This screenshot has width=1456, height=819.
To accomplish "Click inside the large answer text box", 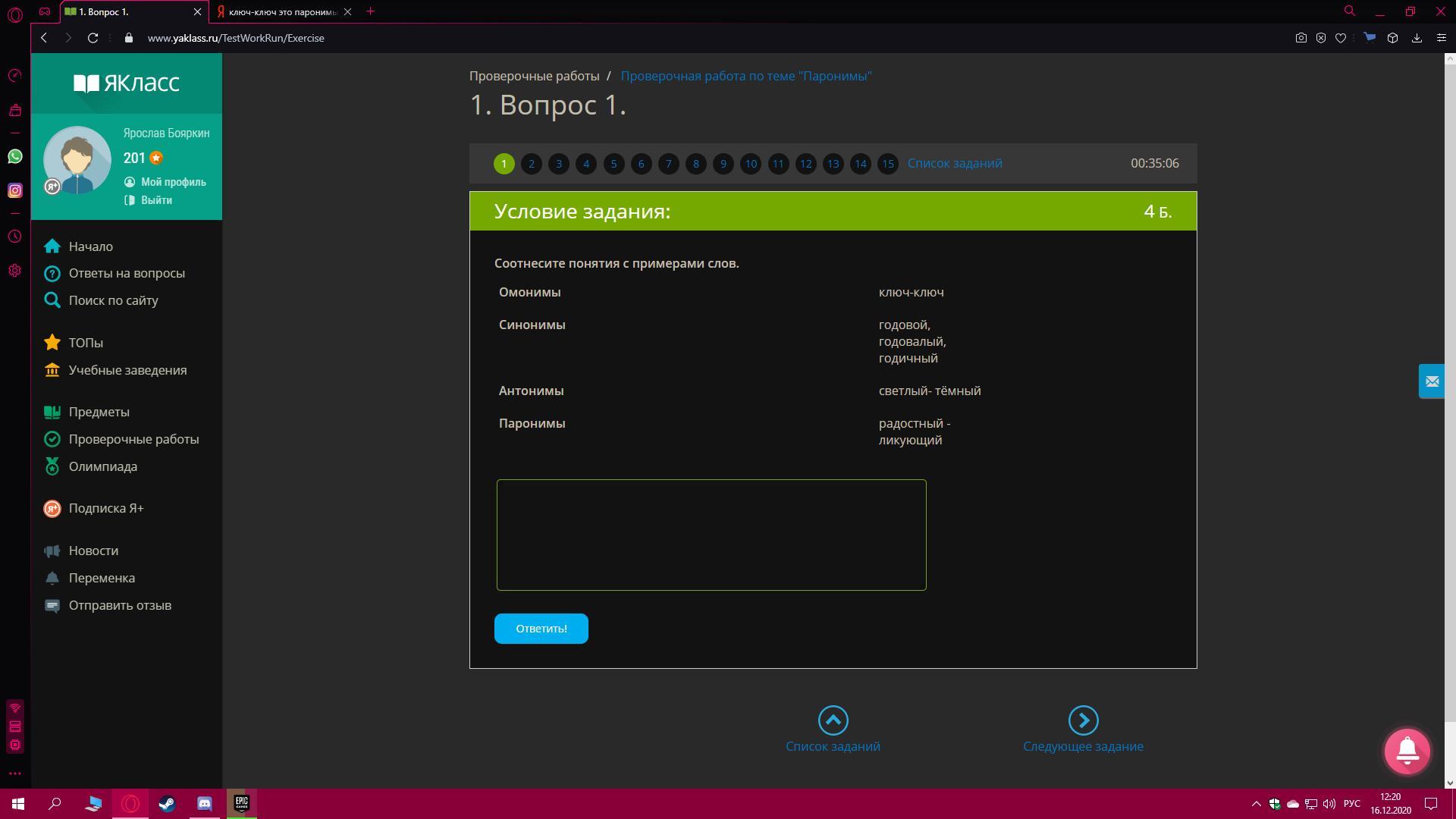I will (x=711, y=535).
